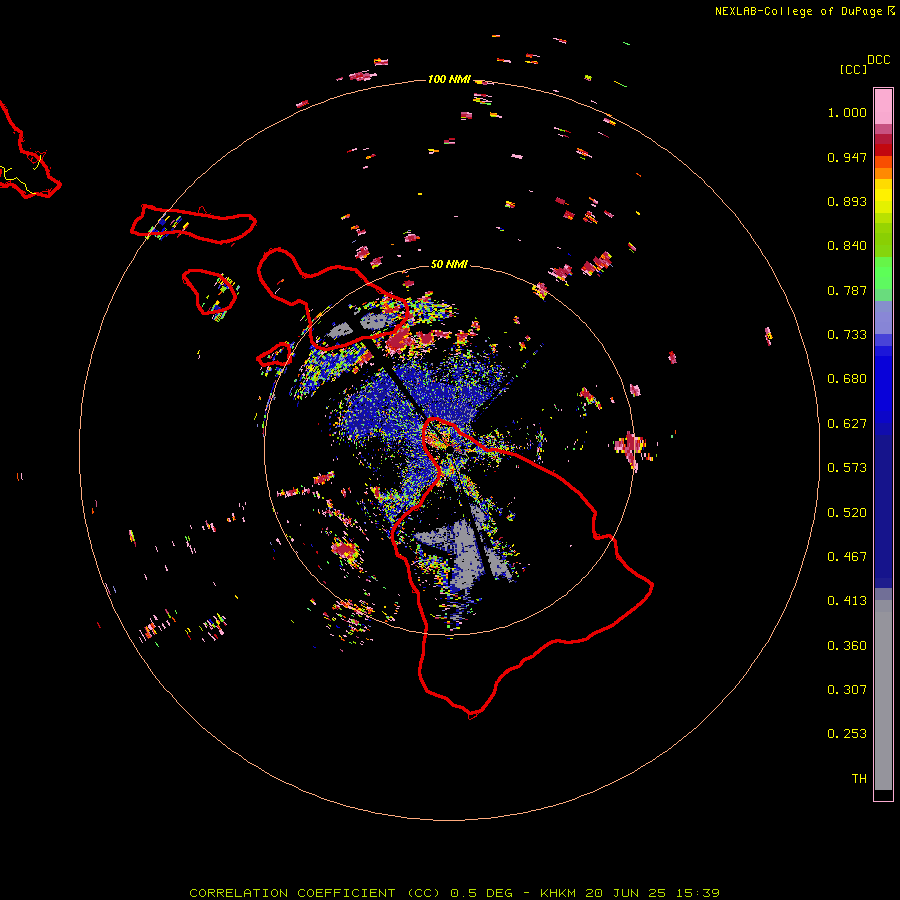
Task: Click the Correlation Coefficient KHKM caption
Action: pyautogui.click(x=454, y=893)
